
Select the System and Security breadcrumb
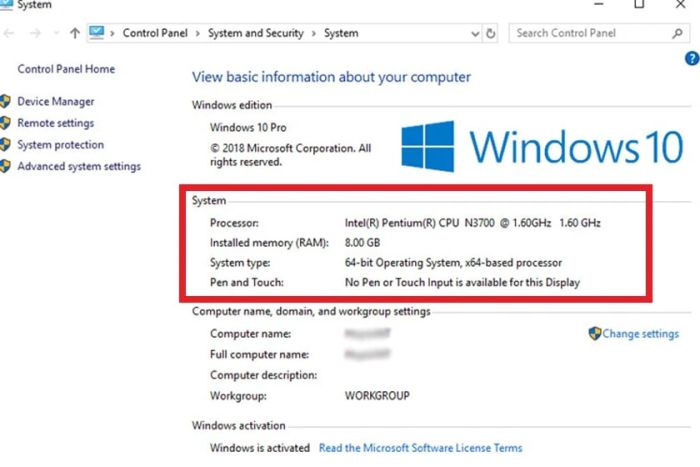pos(256,33)
